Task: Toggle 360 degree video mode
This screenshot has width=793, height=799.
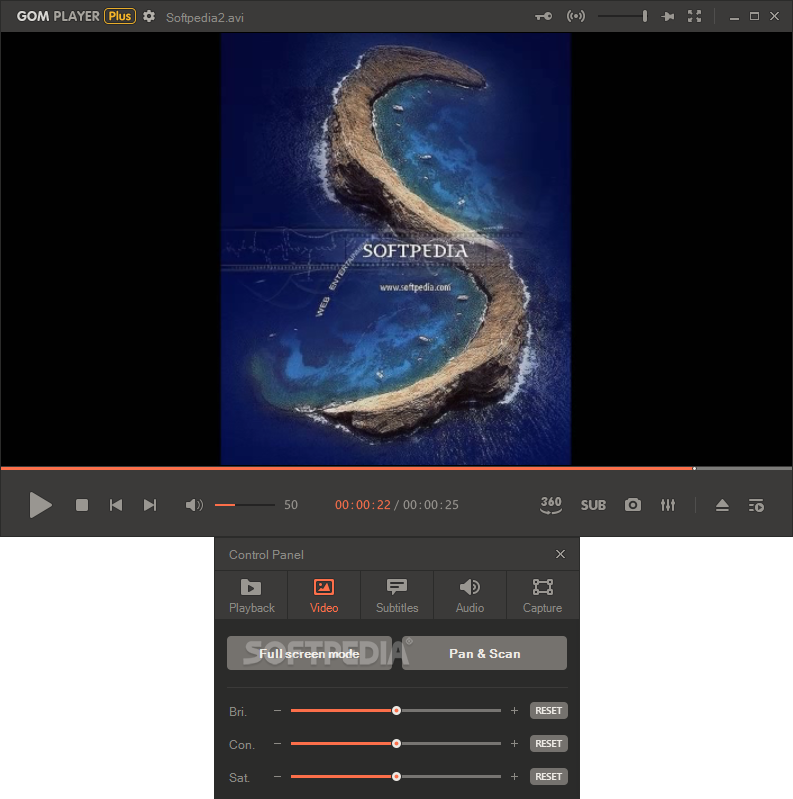Action: [x=551, y=504]
